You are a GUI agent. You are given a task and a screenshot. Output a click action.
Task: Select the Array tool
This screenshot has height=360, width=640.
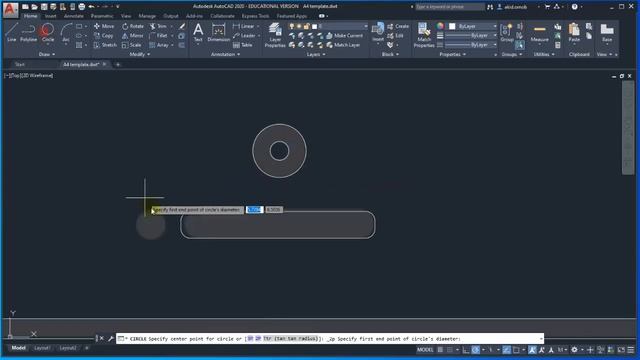pyautogui.click(x=159, y=45)
